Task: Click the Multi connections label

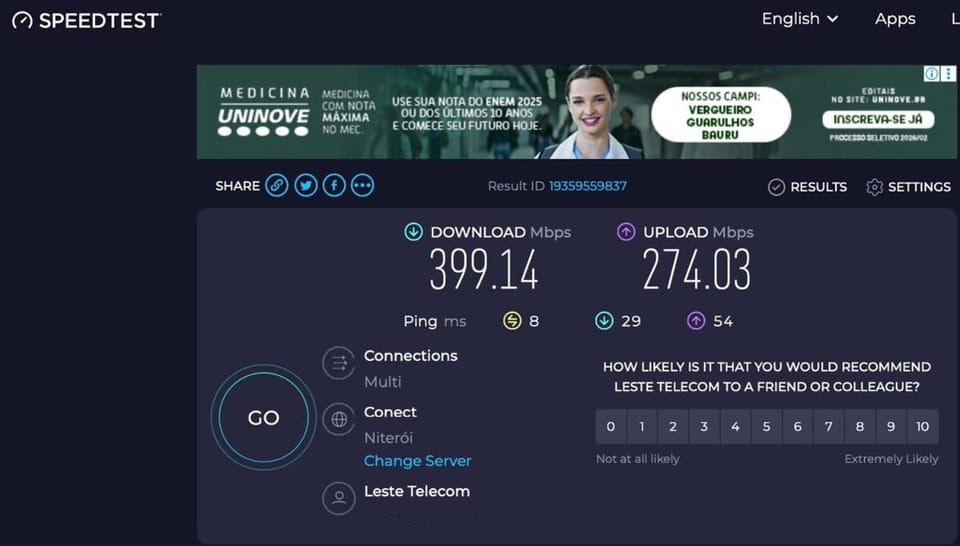Action: click(x=383, y=382)
